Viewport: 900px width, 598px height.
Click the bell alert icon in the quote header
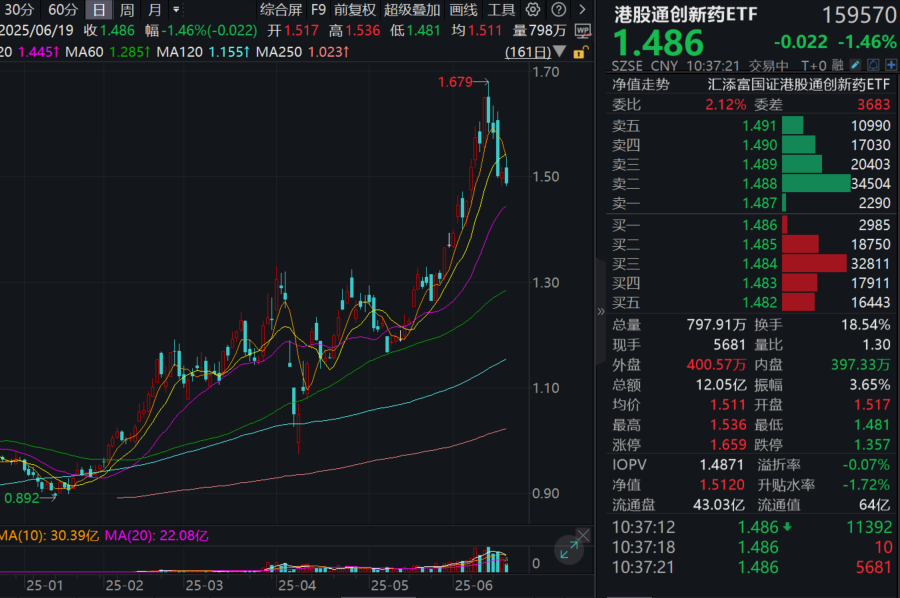[x=873, y=64]
